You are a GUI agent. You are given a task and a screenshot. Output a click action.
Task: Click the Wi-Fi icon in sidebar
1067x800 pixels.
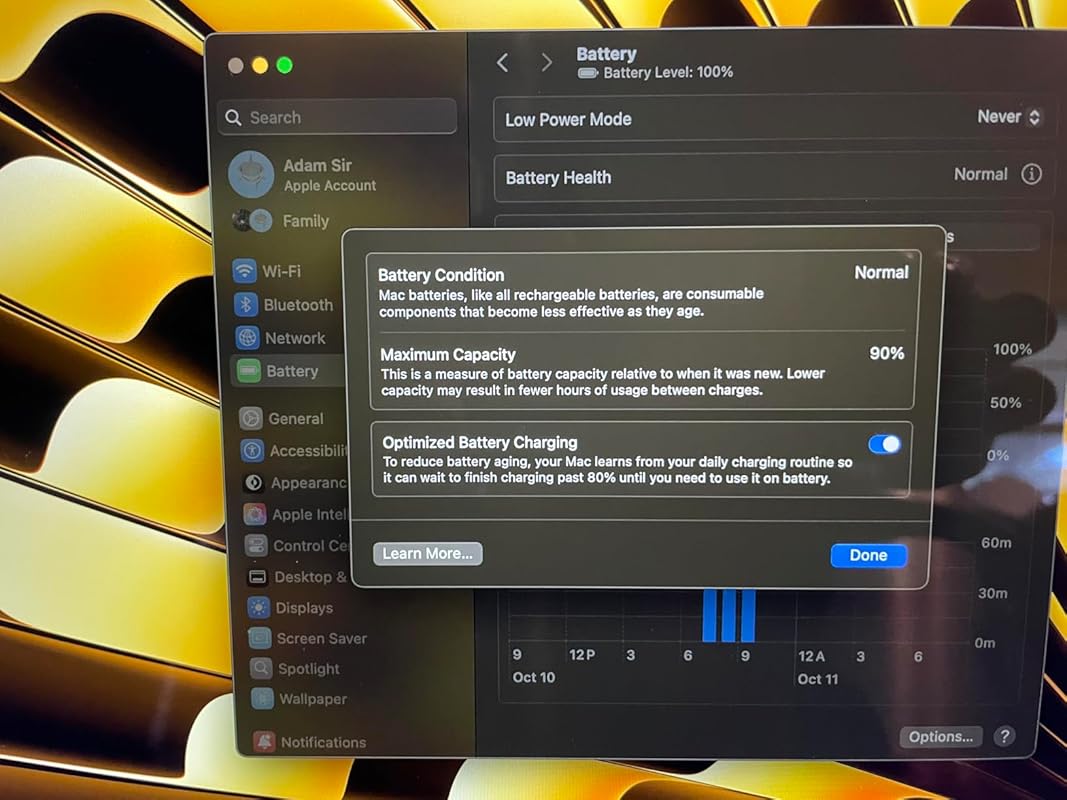tap(244, 271)
